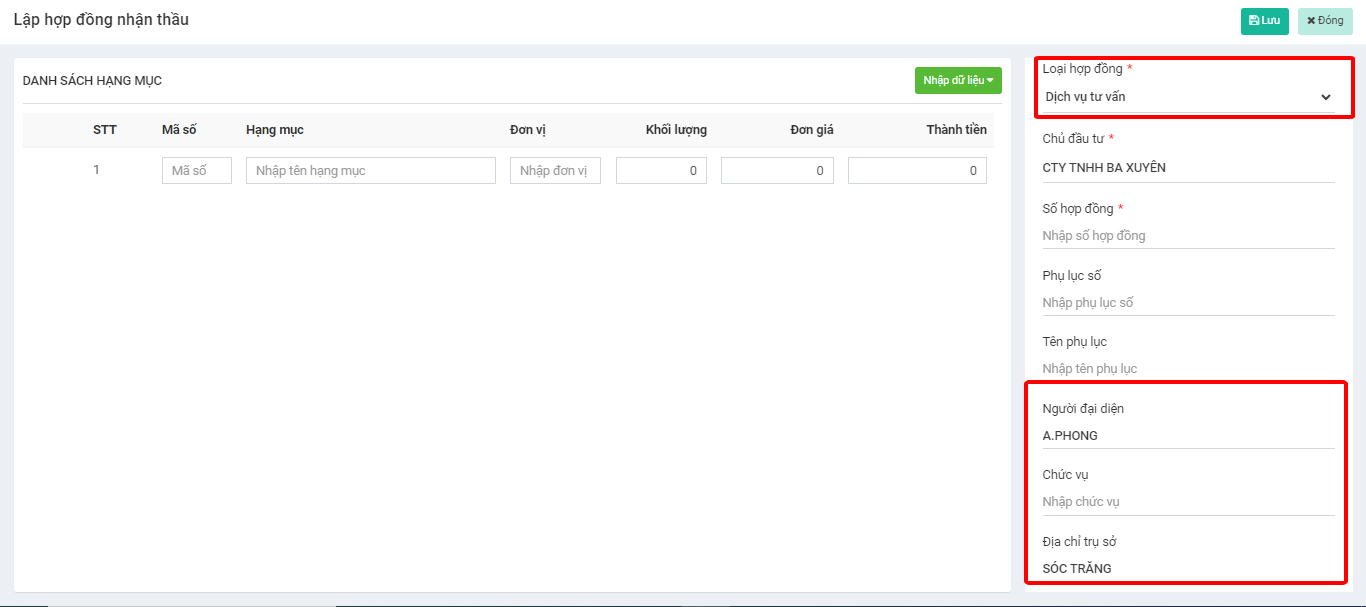Select the Phụ lục số input
This screenshot has height=607, width=1366.
(x=1187, y=303)
